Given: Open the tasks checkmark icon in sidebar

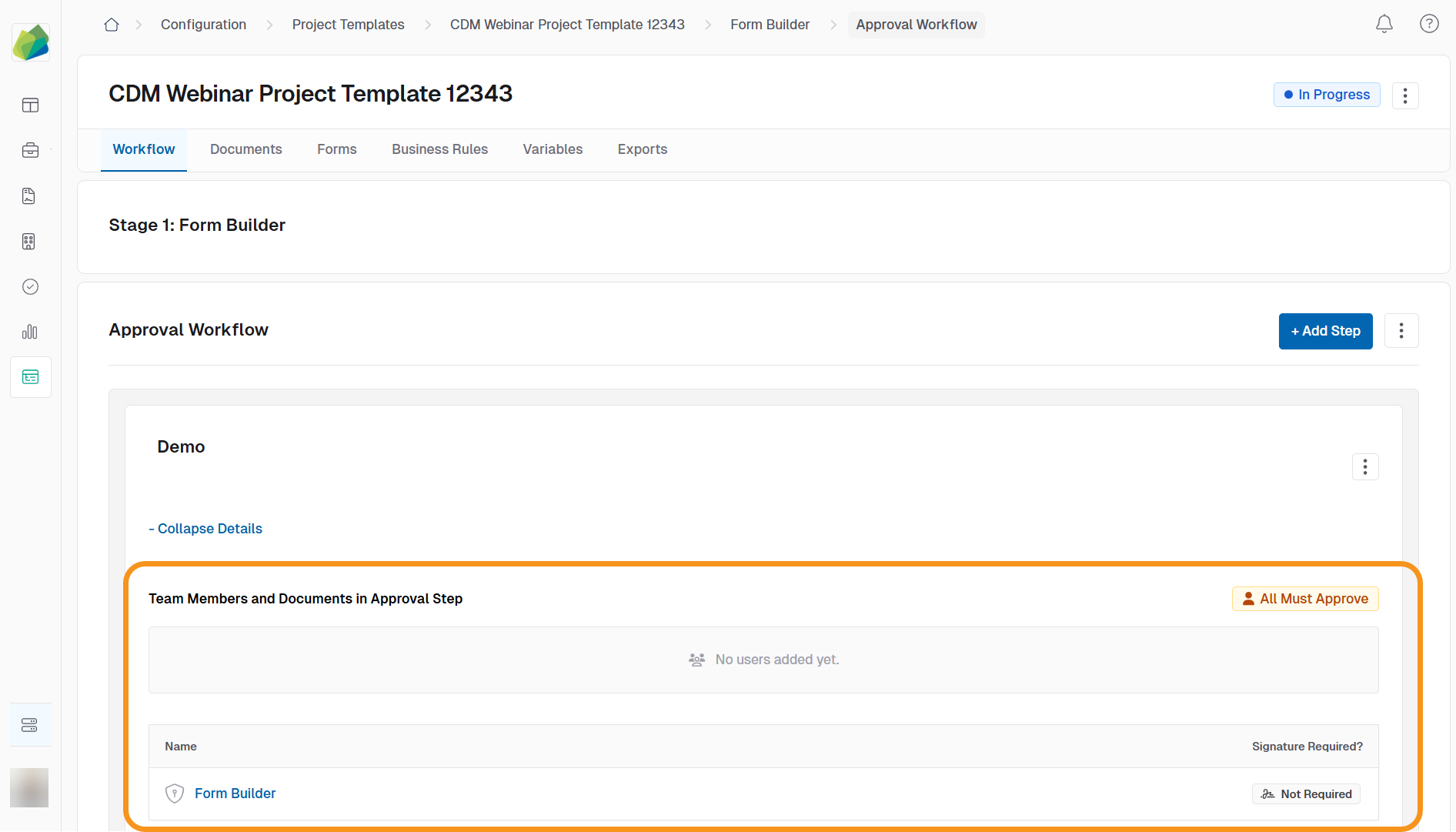Looking at the screenshot, I should click(x=30, y=286).
